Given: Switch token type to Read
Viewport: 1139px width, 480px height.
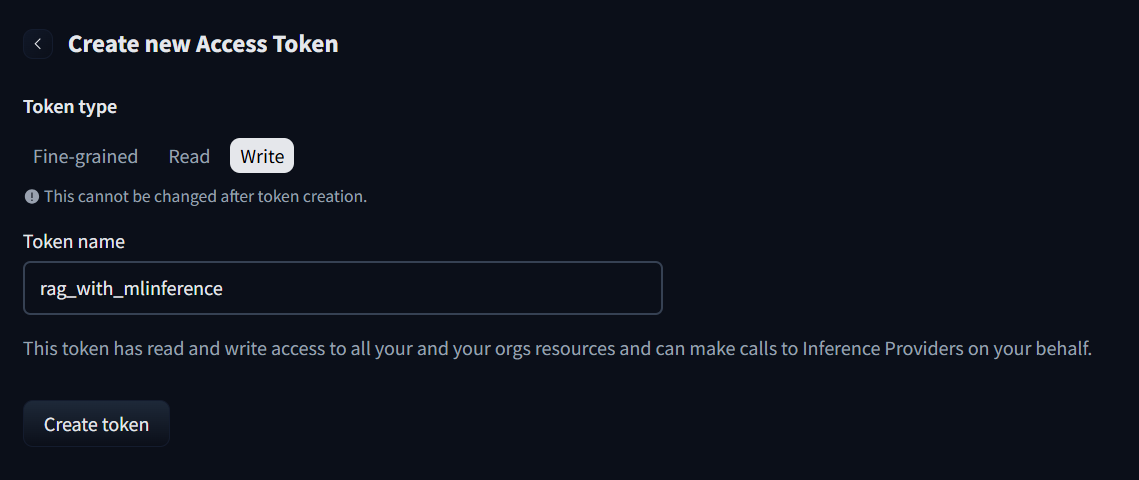Looking at the screenshot, I should point(189,157).
